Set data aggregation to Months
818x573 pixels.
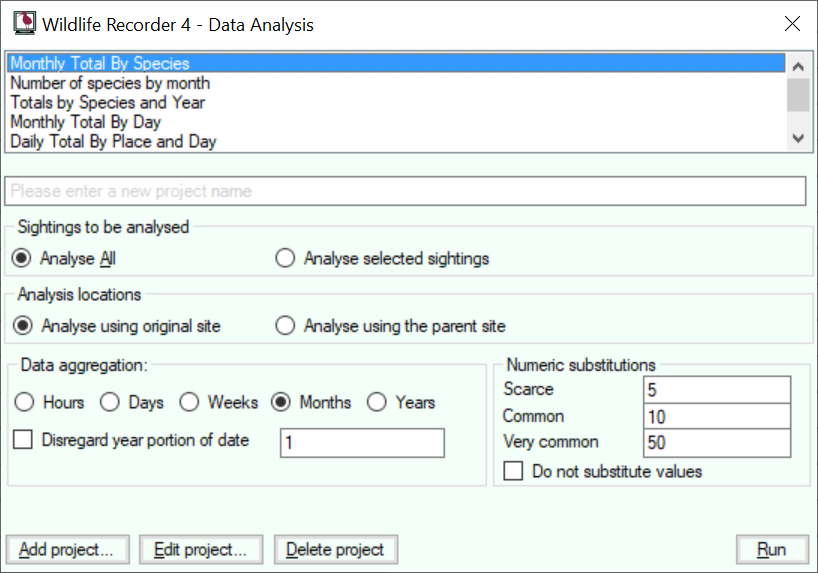coord(311,402)
